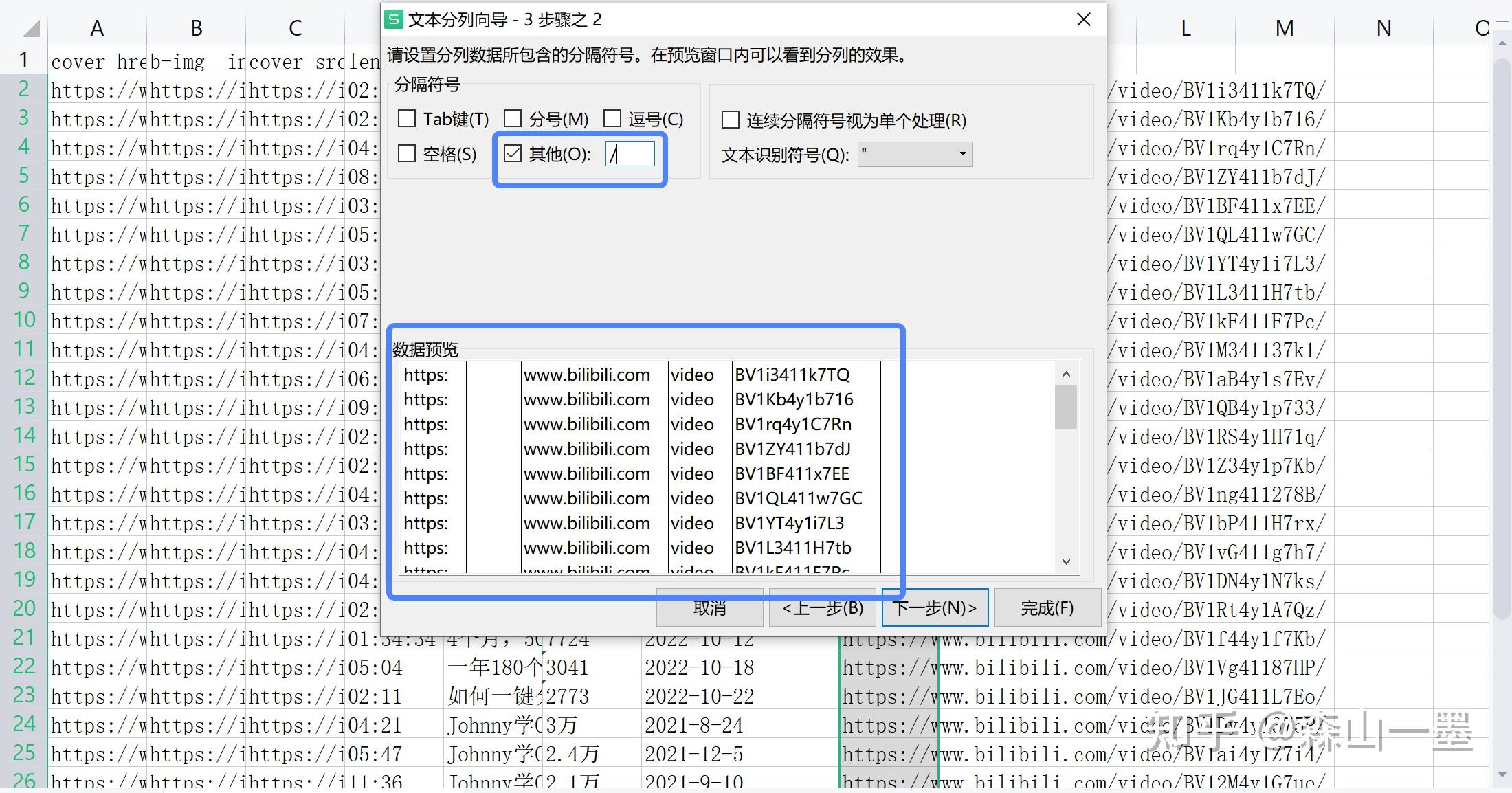This screenshot has width=1512, height=793.
Task: Click the select-all corner of spreadsheet
Action: [x=30, y=28]
